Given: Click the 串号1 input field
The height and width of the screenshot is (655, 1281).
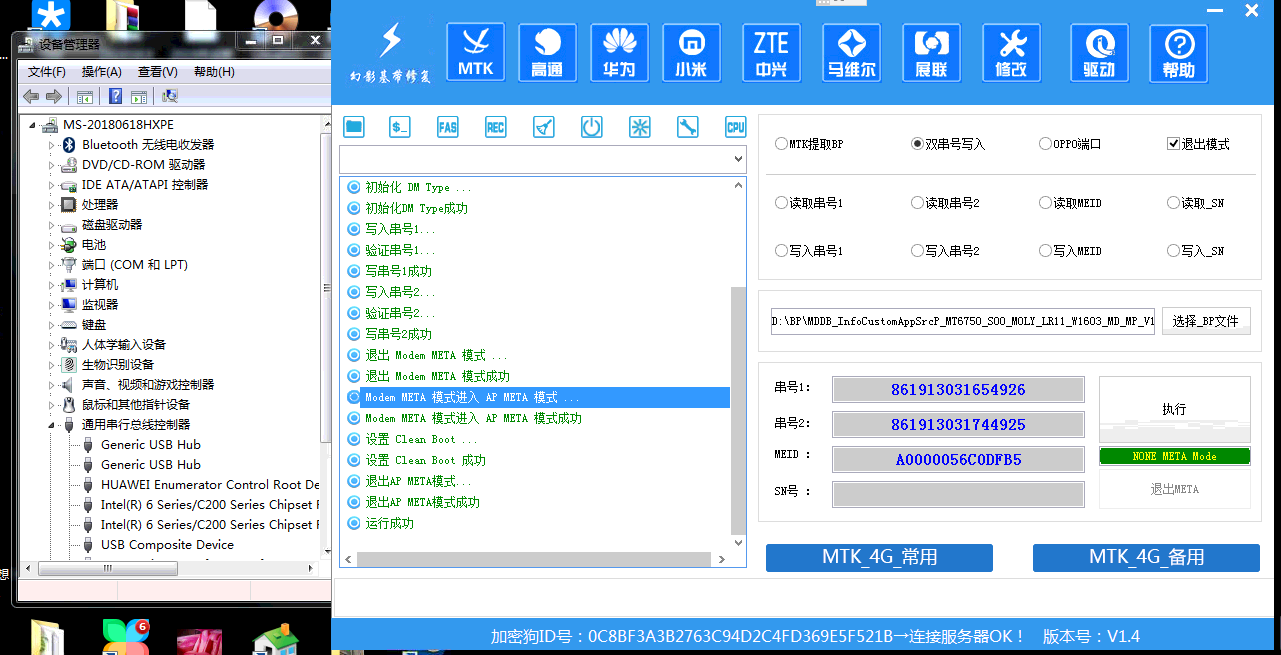Looking at the screenshot, I should [958, 389].
